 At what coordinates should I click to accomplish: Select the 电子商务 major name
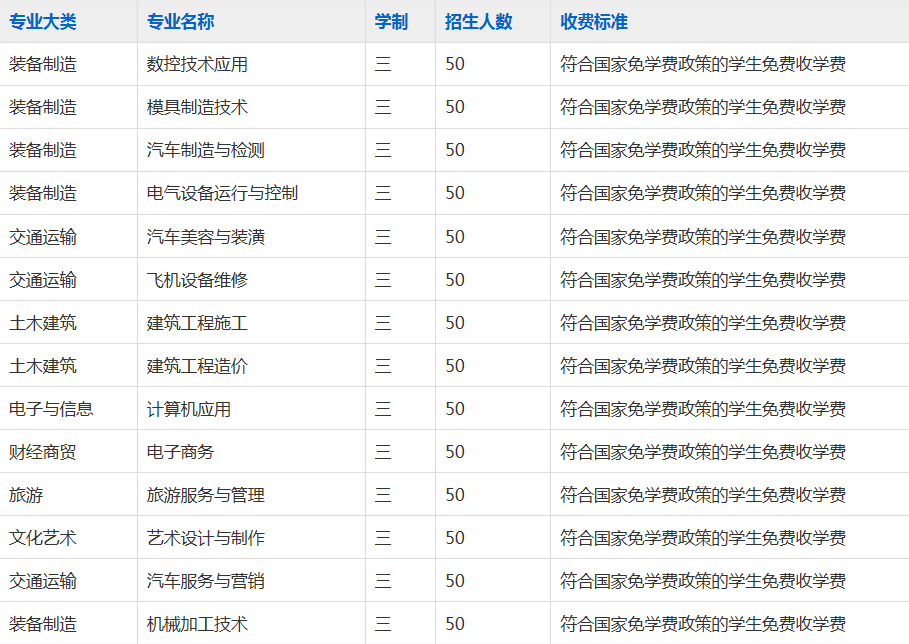180,452
